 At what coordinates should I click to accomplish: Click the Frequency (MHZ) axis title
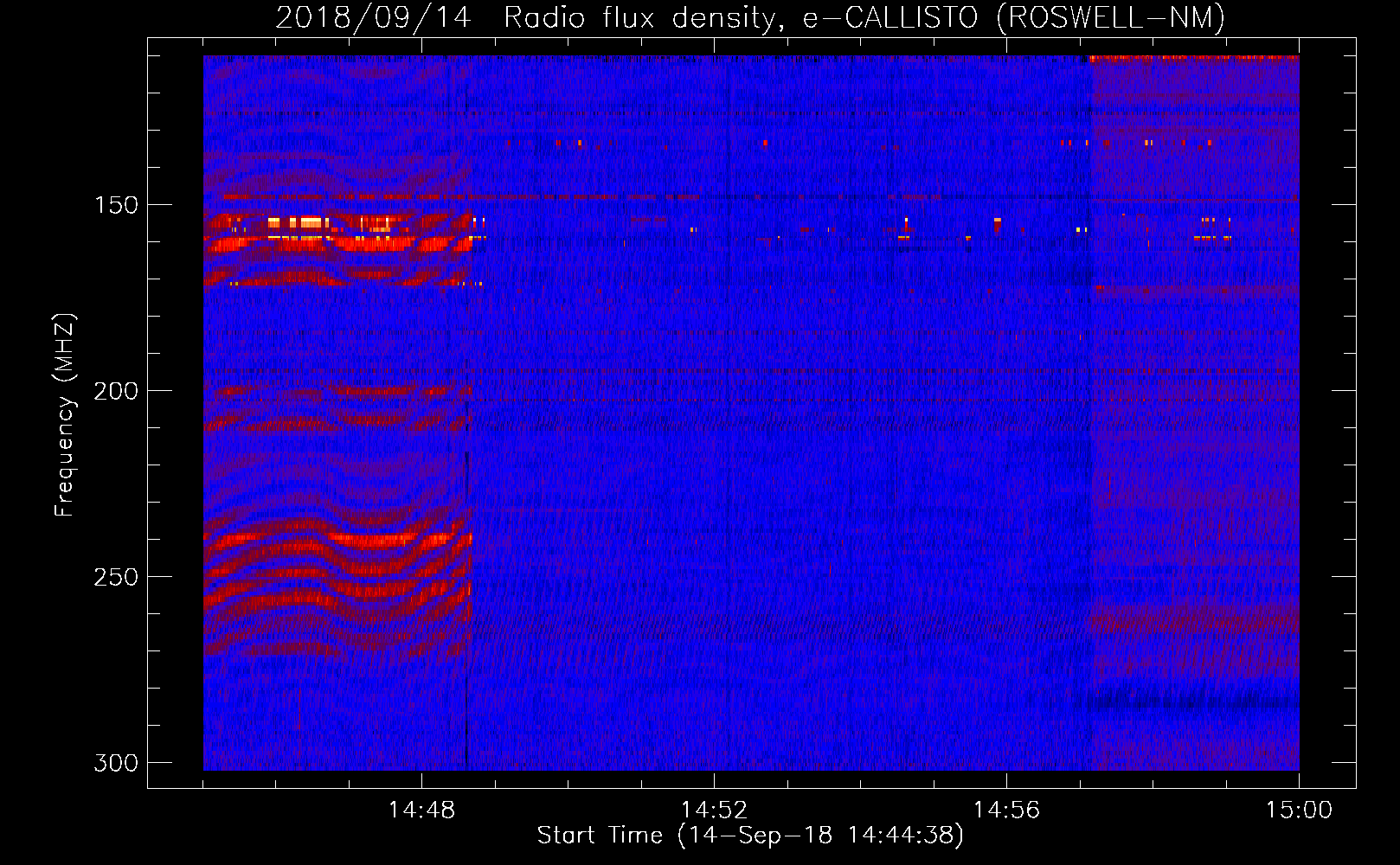[66, 414]
